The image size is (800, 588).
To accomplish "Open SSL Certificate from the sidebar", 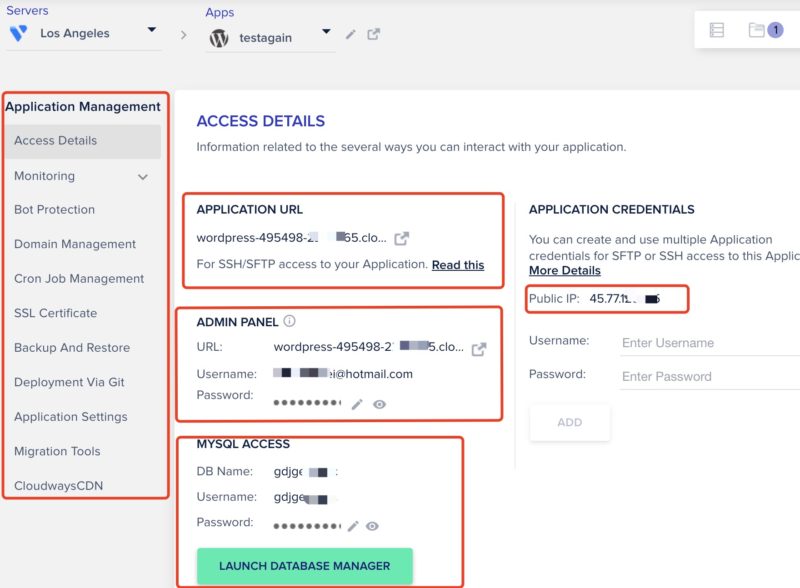I will (56, 313).
